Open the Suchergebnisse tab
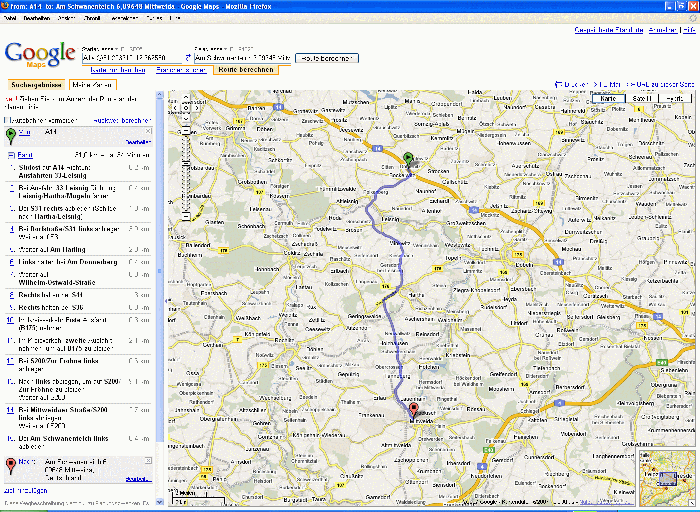Image resolution: width=700 pixels, height=512 pixels. tap(37, 85)
